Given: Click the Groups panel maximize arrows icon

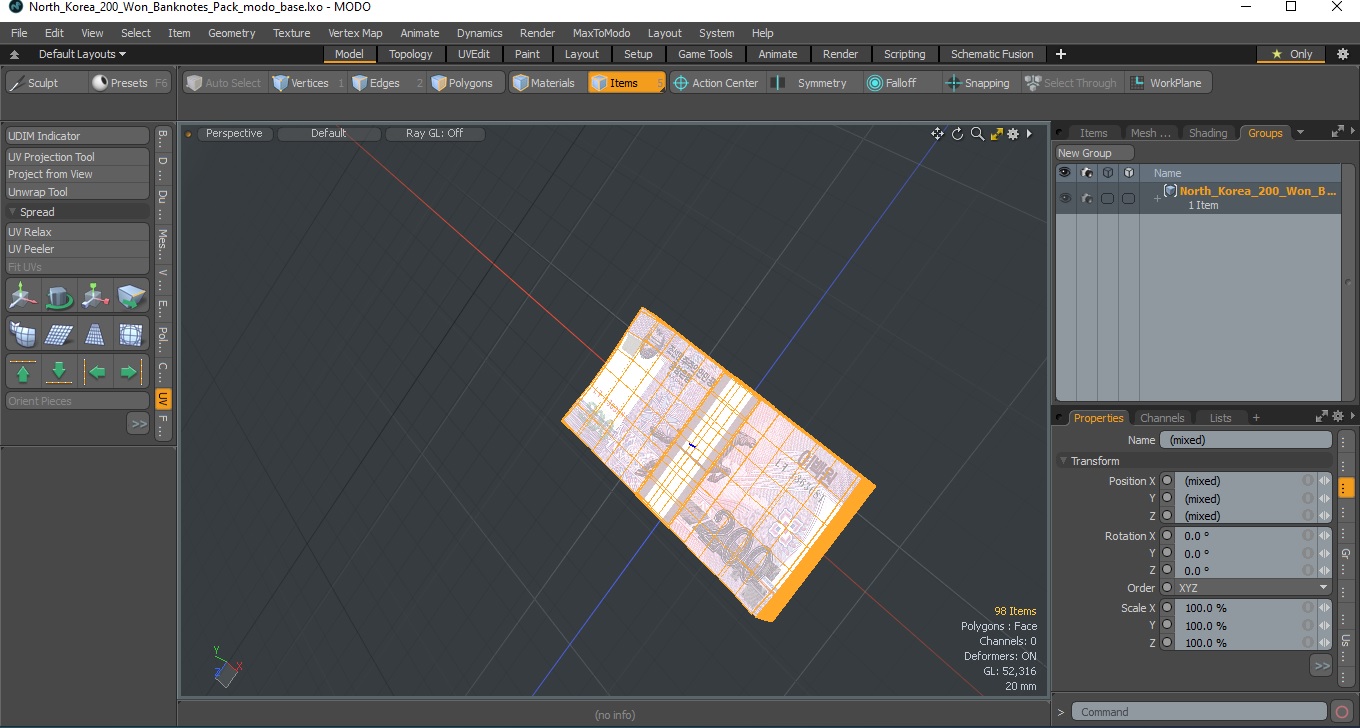Looking at the screenshot, I should click(x=1337, y=132).
